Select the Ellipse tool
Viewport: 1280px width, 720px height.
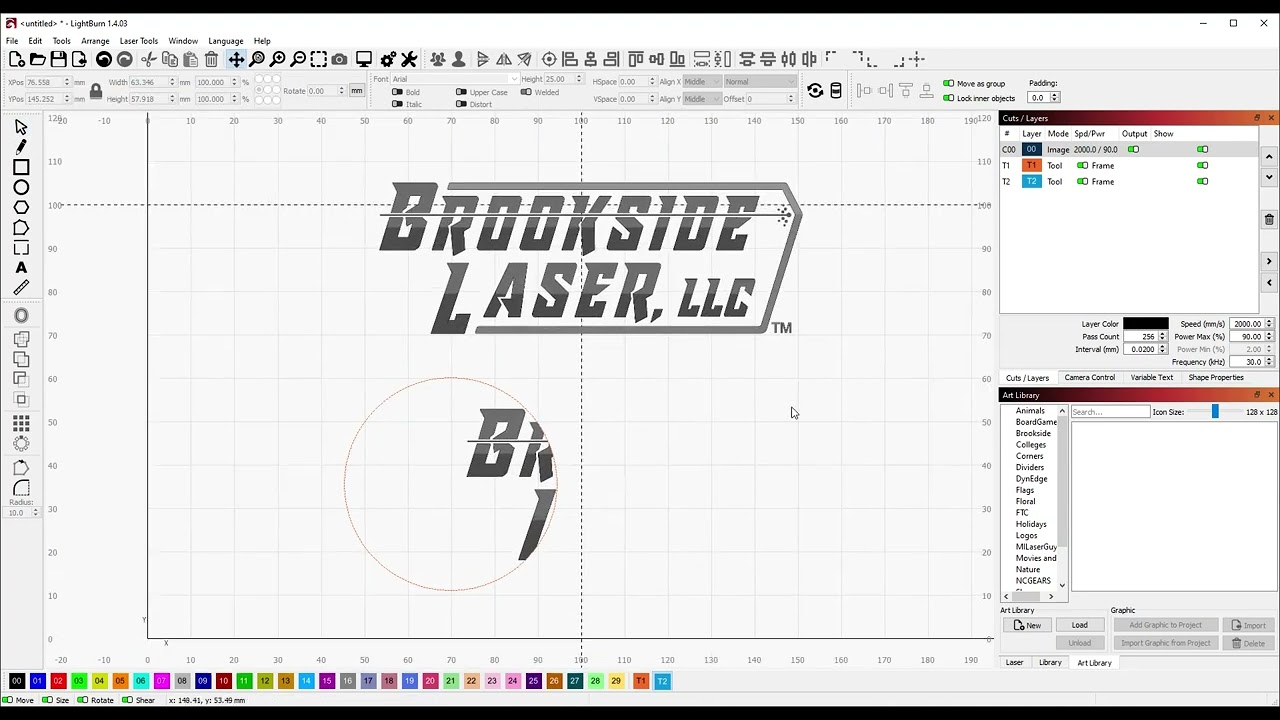click(21, 187)
